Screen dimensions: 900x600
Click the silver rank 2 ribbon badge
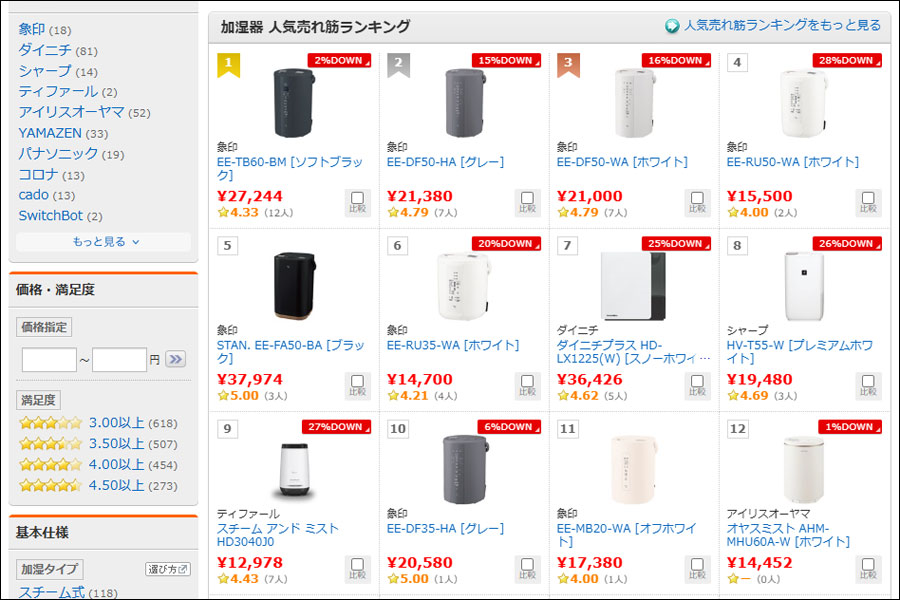(x=398, y=65)
